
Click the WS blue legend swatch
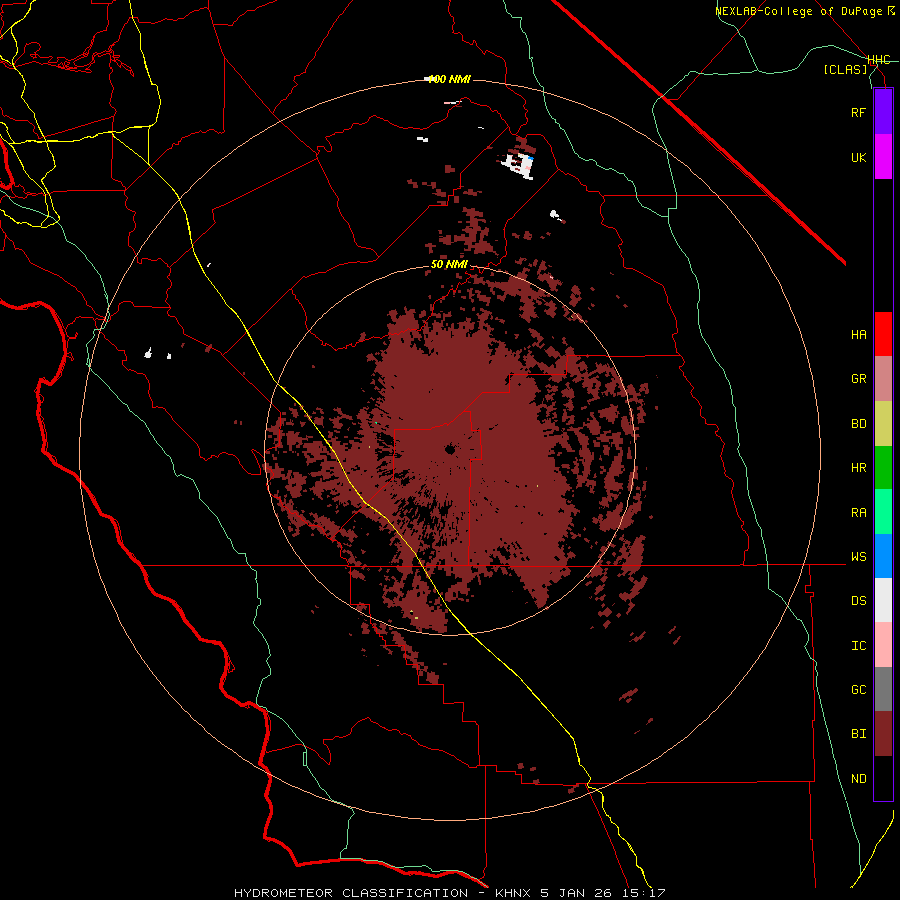click(883, 556)
